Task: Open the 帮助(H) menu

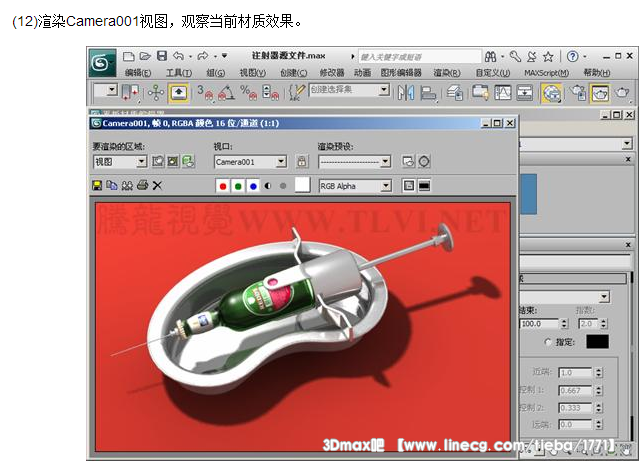Action: (597, 73)
